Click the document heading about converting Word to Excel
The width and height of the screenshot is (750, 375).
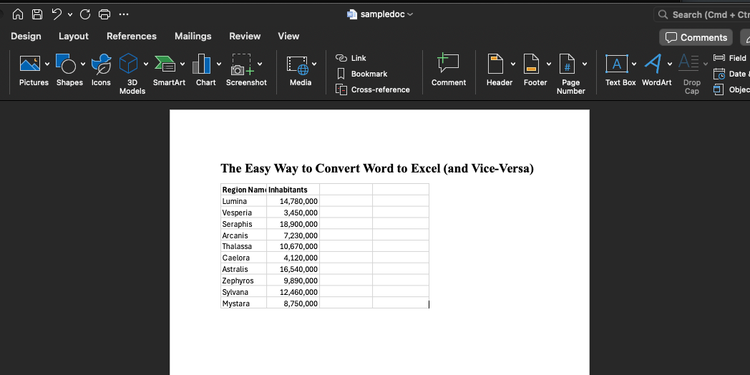(x=377, y=168)
